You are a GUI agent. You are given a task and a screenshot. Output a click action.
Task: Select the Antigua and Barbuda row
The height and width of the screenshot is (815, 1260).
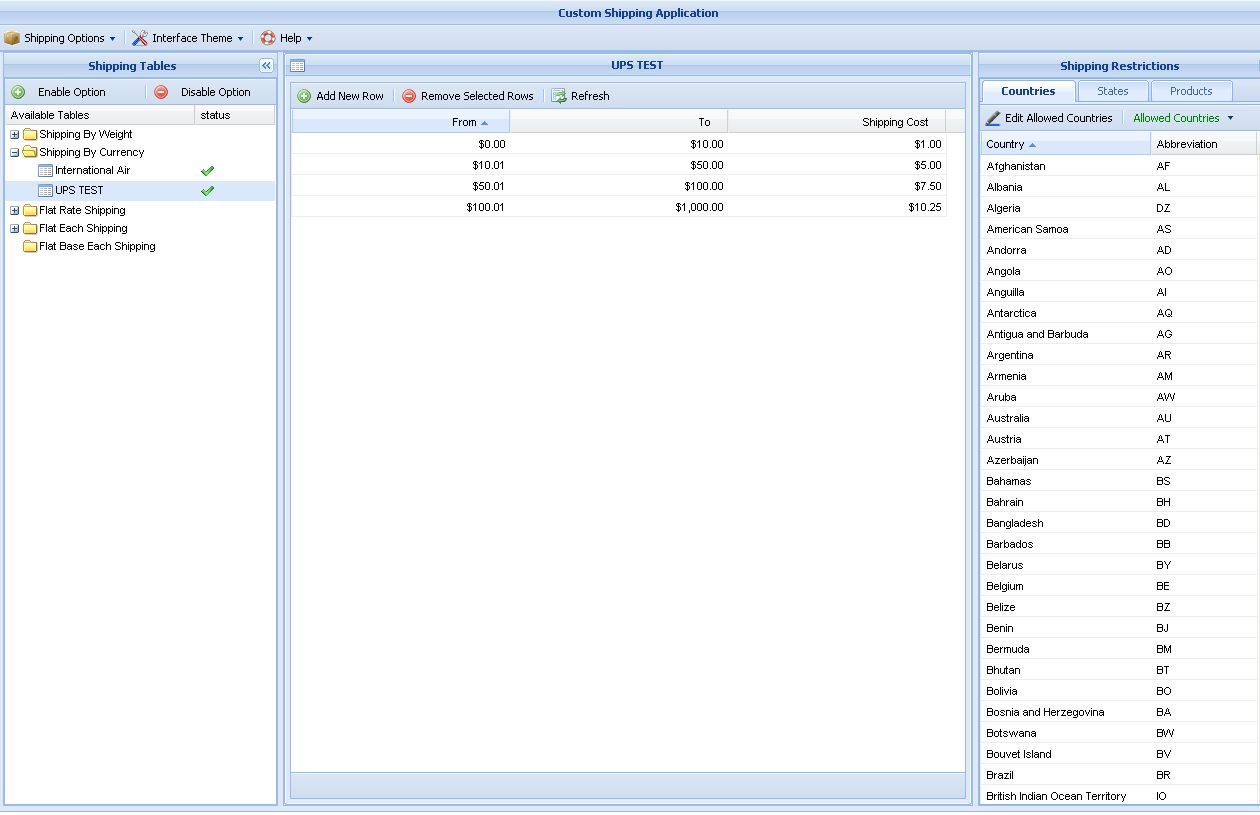pos(1119,334)
